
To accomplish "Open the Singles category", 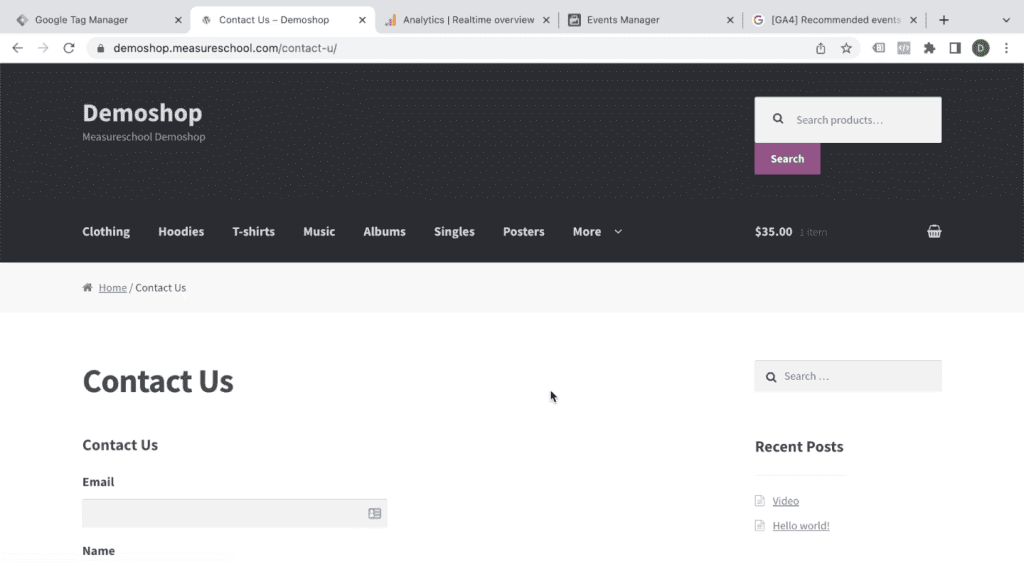I will 454,231.
